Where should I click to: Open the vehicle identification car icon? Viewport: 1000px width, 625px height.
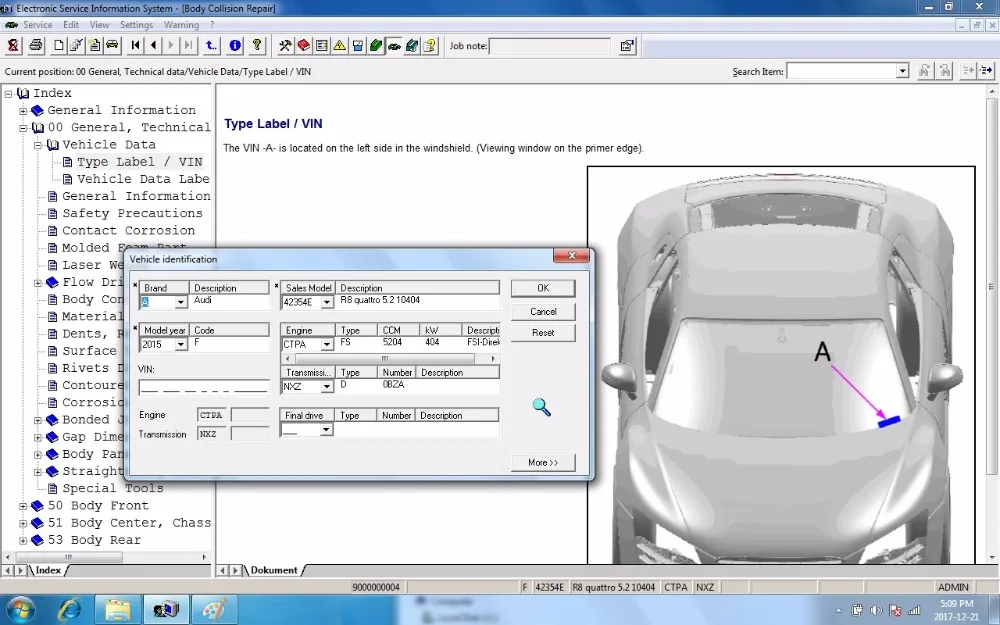point(393,45)
